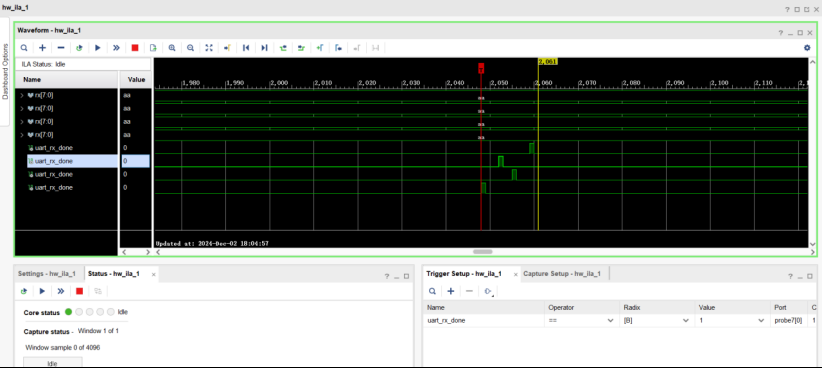Screen dimensions: 822x368
Task: Add a marker to the waveform
Action: [320, 48]
